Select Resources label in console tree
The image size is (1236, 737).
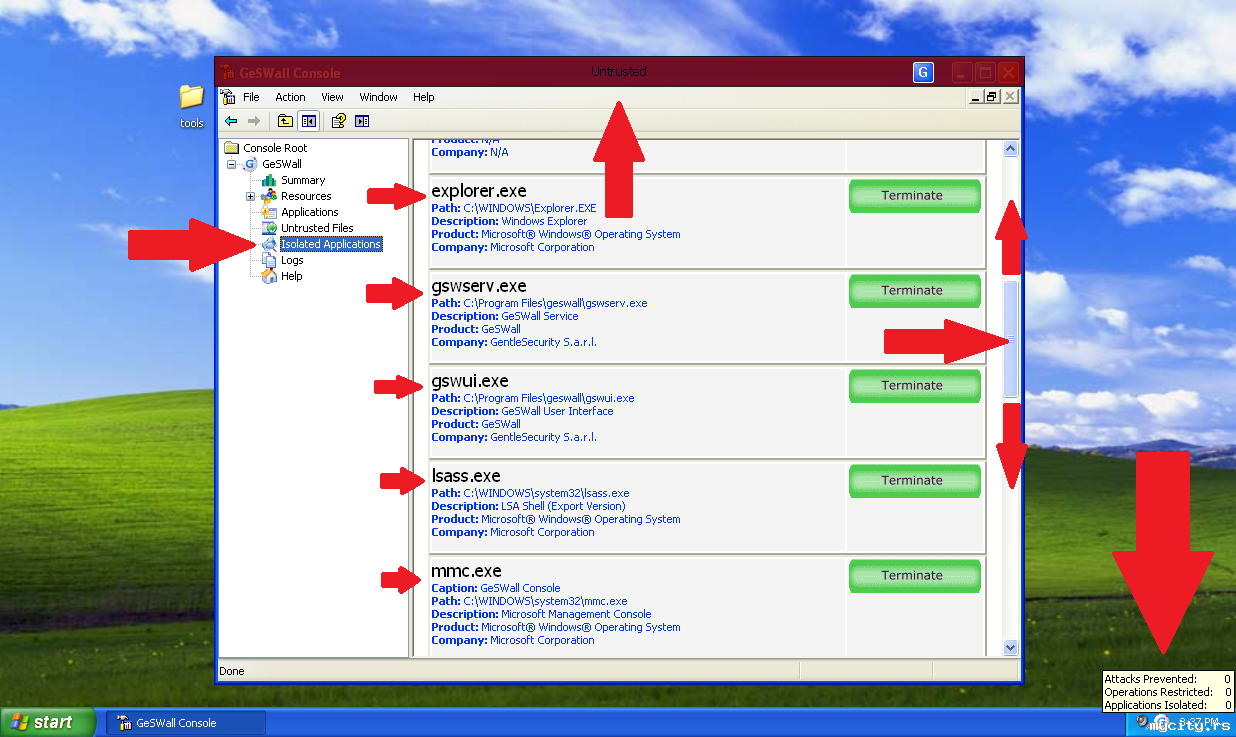[x=306, y=196]
